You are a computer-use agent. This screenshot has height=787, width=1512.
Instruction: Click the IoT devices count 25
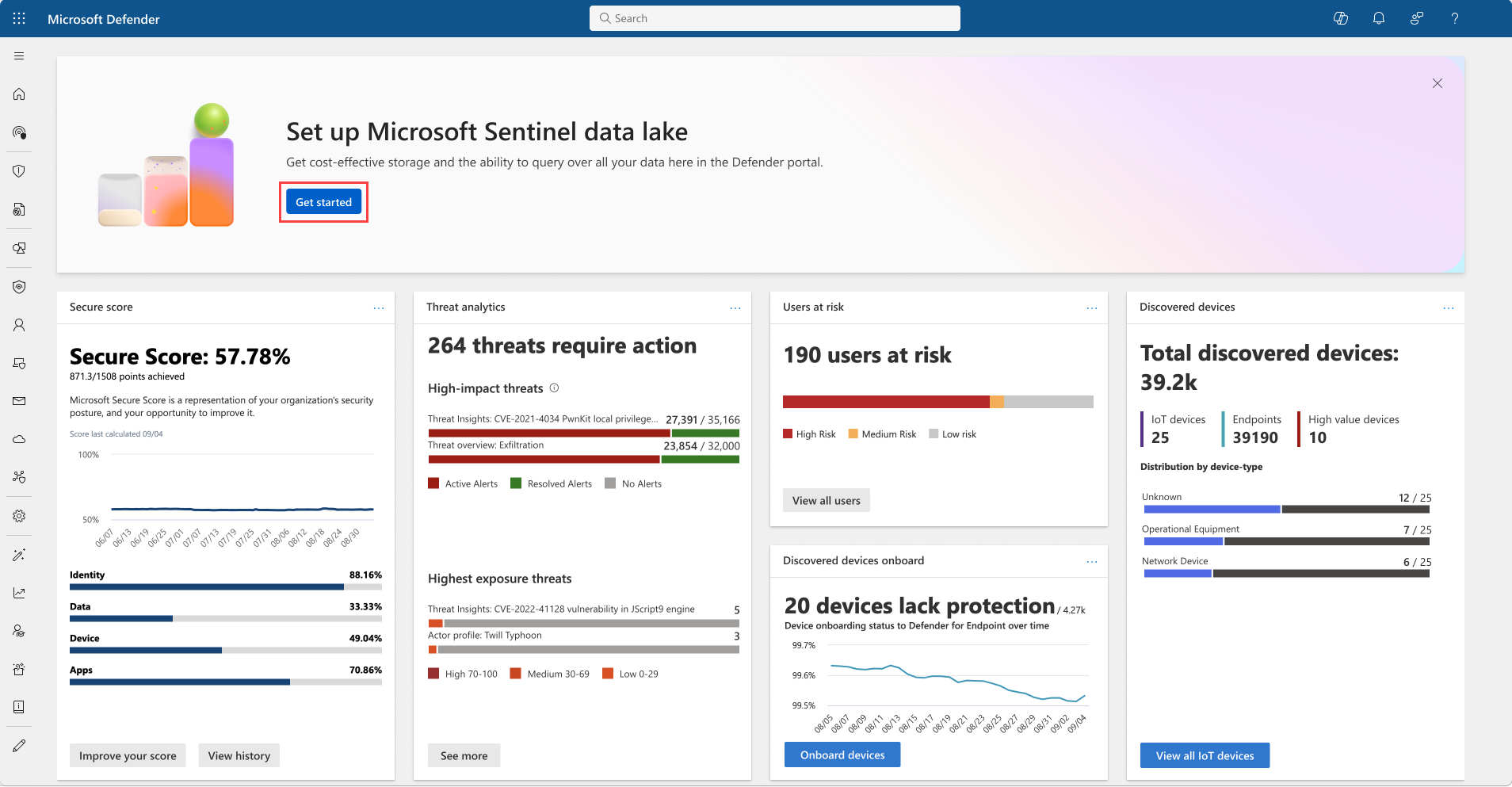[1160, 437]
